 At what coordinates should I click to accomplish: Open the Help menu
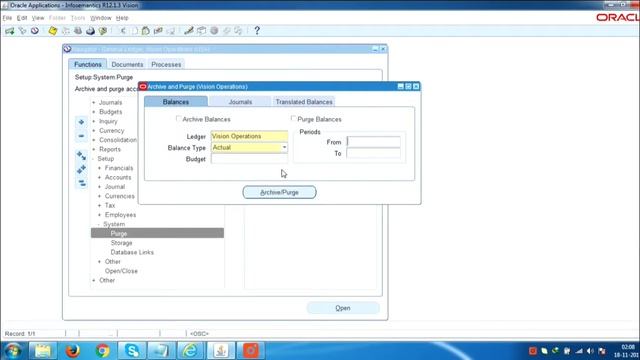[x=122, y=18]
